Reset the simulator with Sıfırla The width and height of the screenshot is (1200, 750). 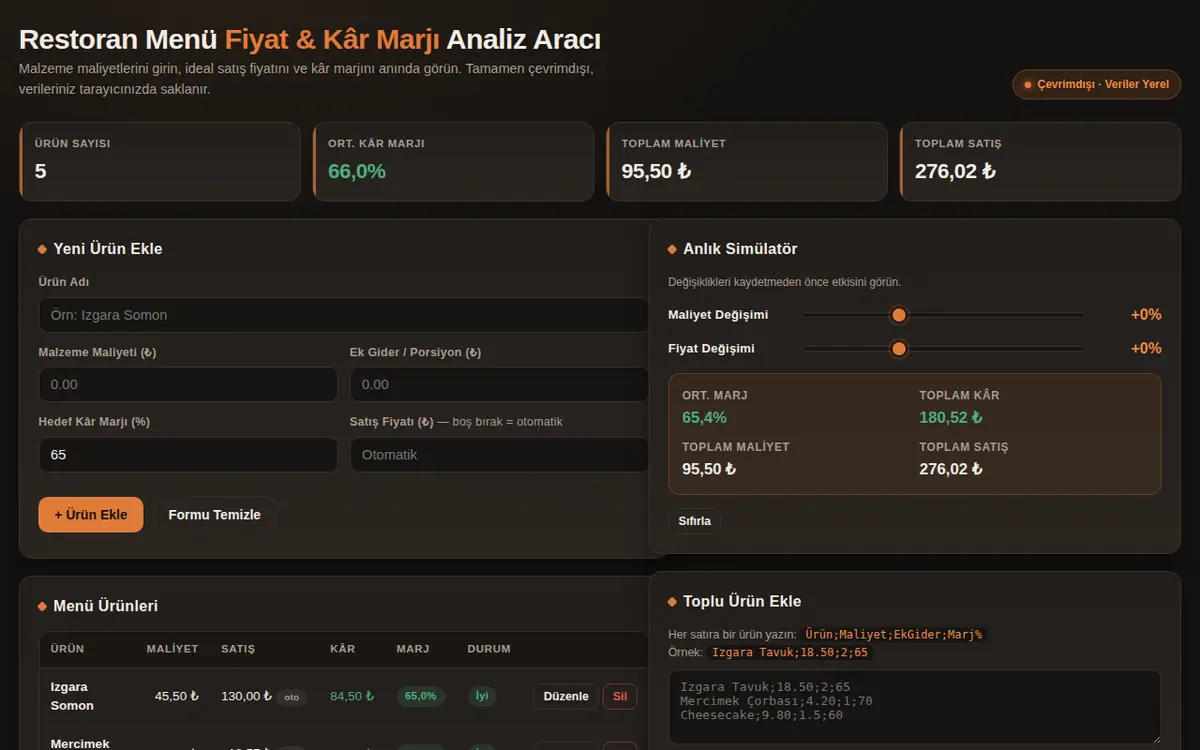pos(694,521)
